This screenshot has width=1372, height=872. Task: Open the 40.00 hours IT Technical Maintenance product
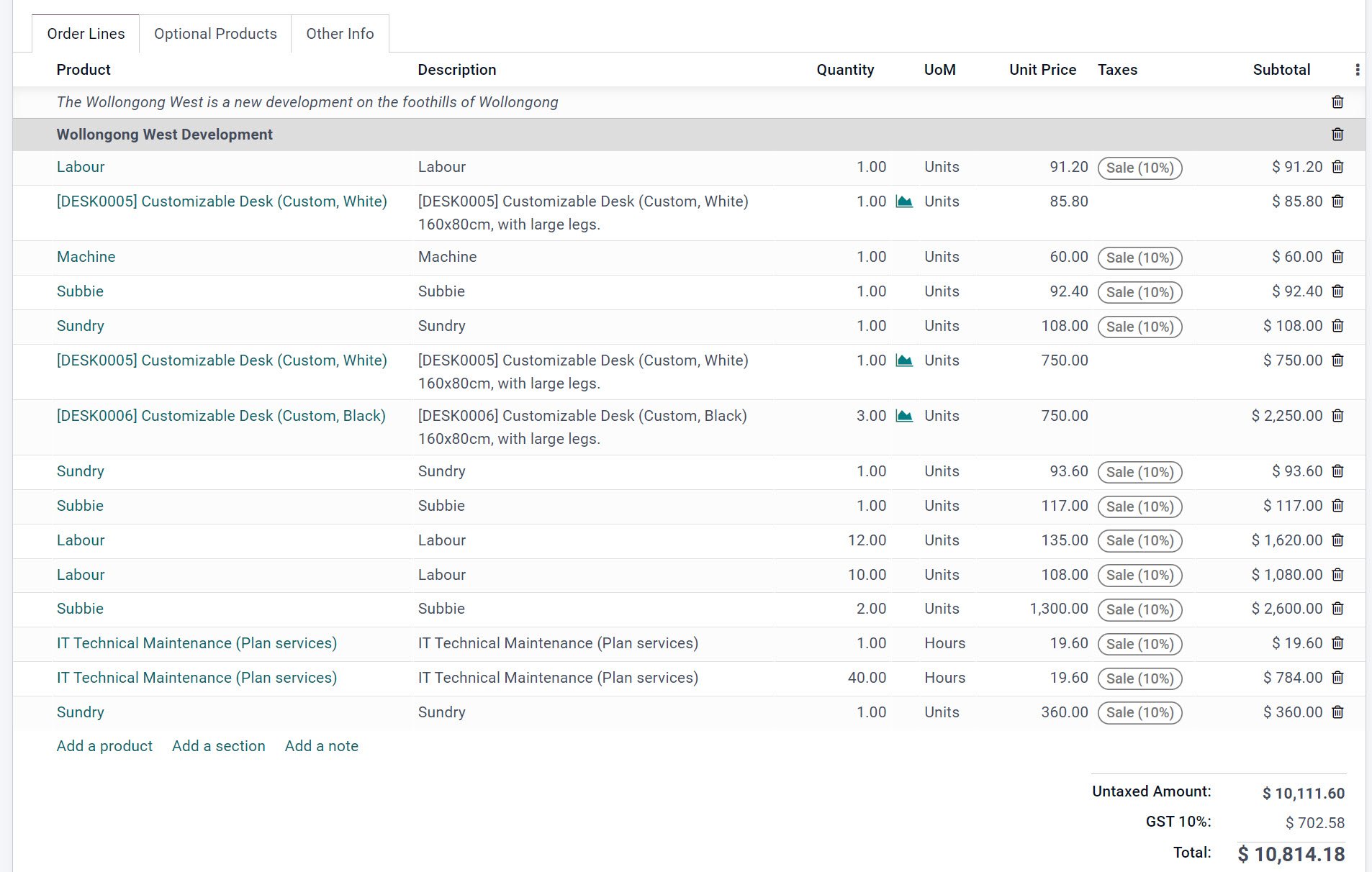(197, 678)
